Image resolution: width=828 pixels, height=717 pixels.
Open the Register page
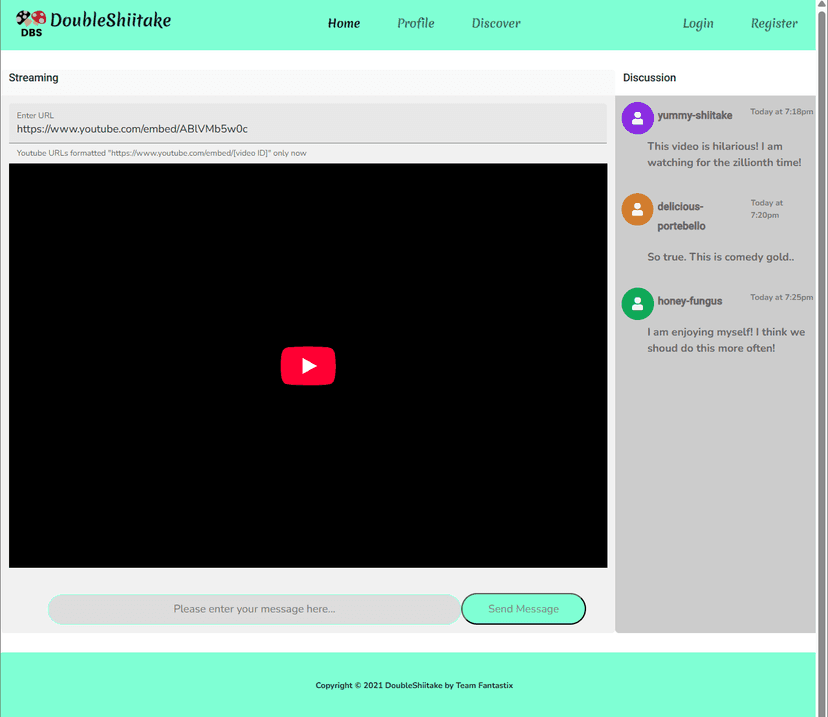773,23
